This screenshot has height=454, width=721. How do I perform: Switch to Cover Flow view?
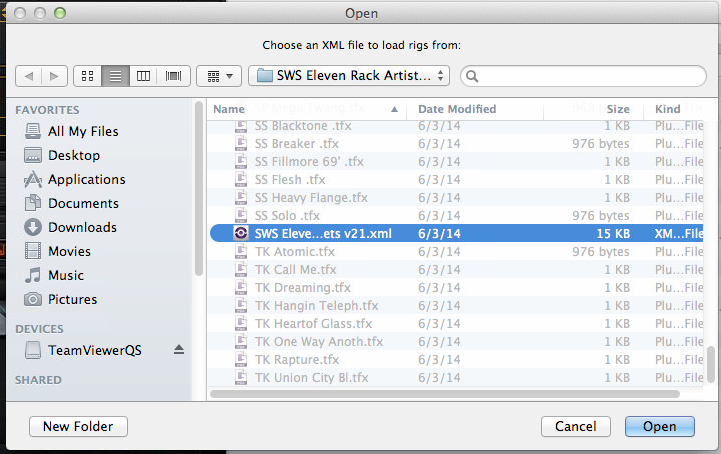coord(173,75)
